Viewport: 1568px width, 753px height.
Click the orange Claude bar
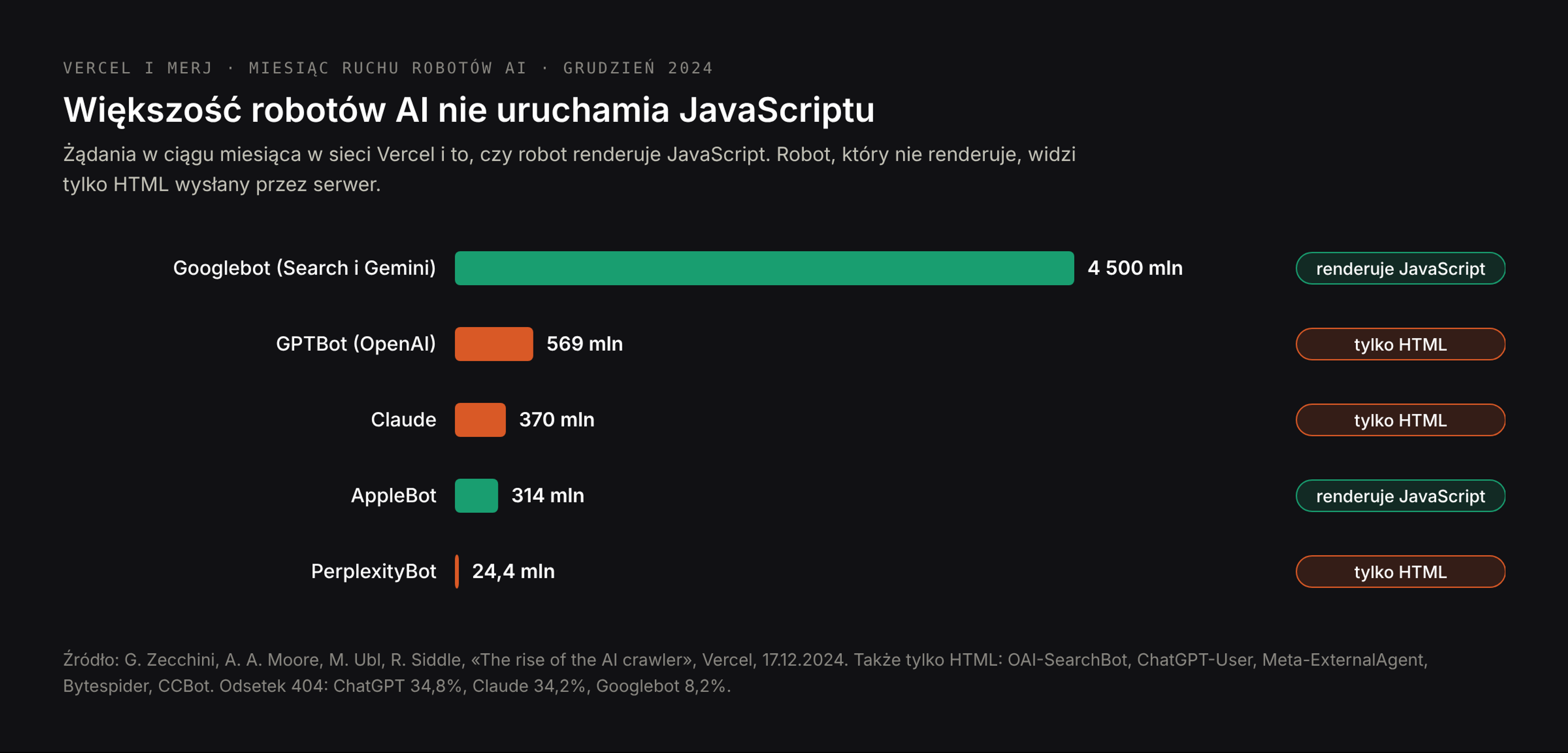click(x=480, y=420)
